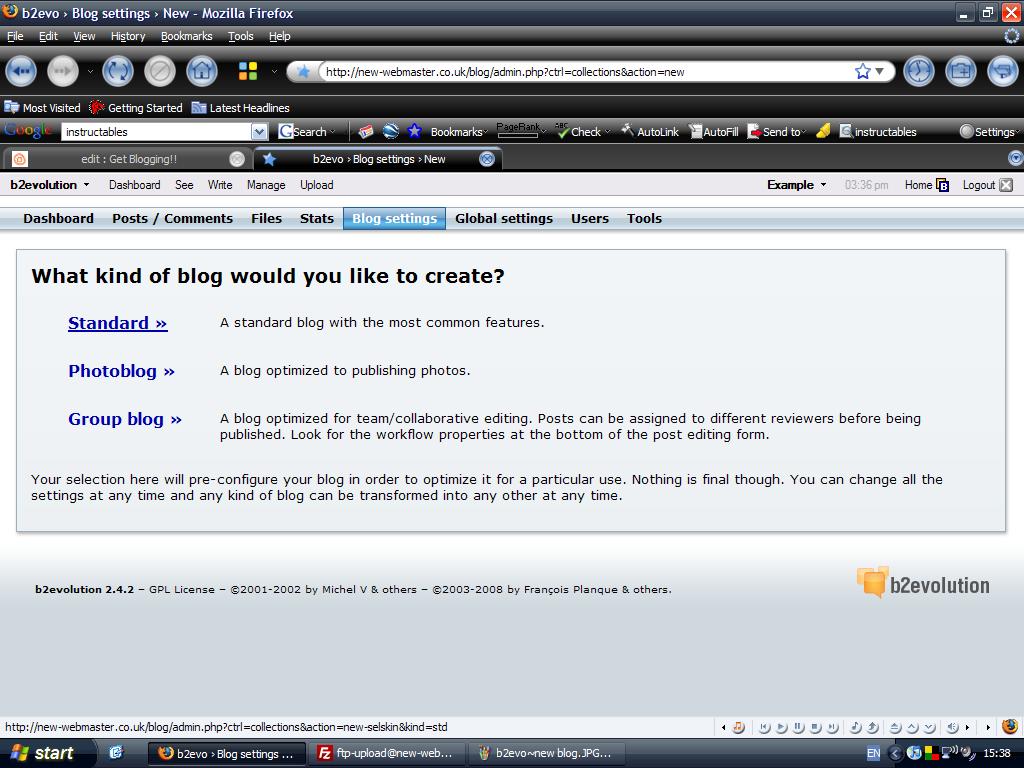The width and height of the screenshot is (1024, 768).
Task: Close the 'b2evo › Blog settings › New' tab
Action: [487, 159]
